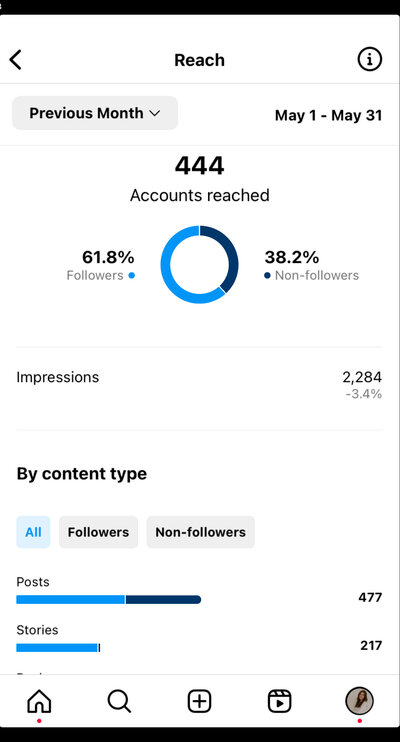The width and height of the screenshot is (400, 742).
Task: Click the 38.2% Non-followers legend
Action: tap(311, 265)
